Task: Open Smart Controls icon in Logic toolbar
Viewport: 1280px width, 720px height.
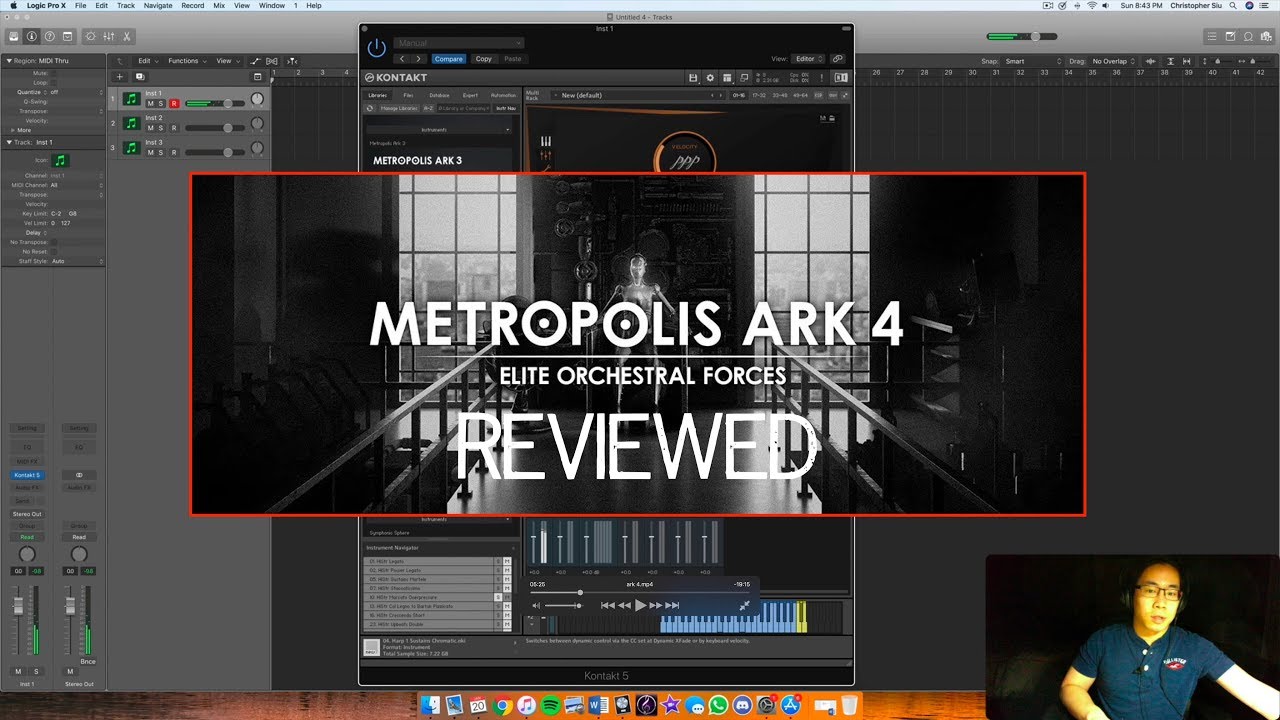Action: (x=91, y=36)
